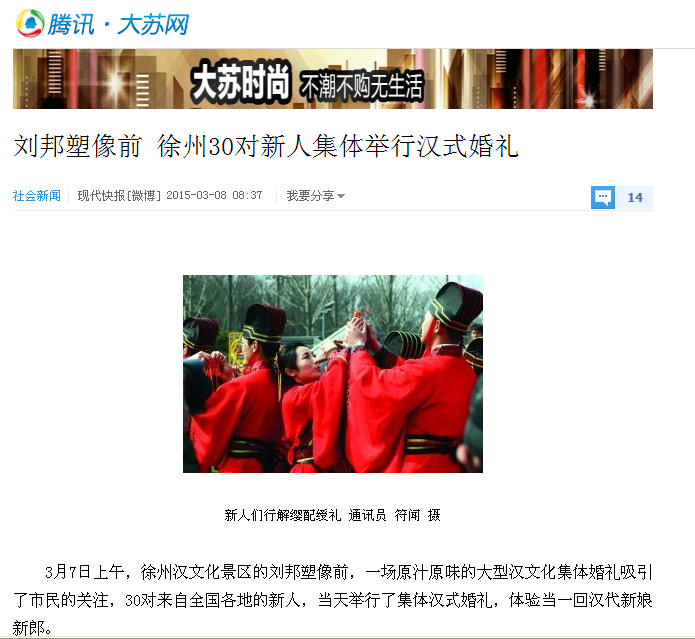Open the 大苏时尚 banner advertisement
This screenshot has width=695, height=639.
coord(333,79)
